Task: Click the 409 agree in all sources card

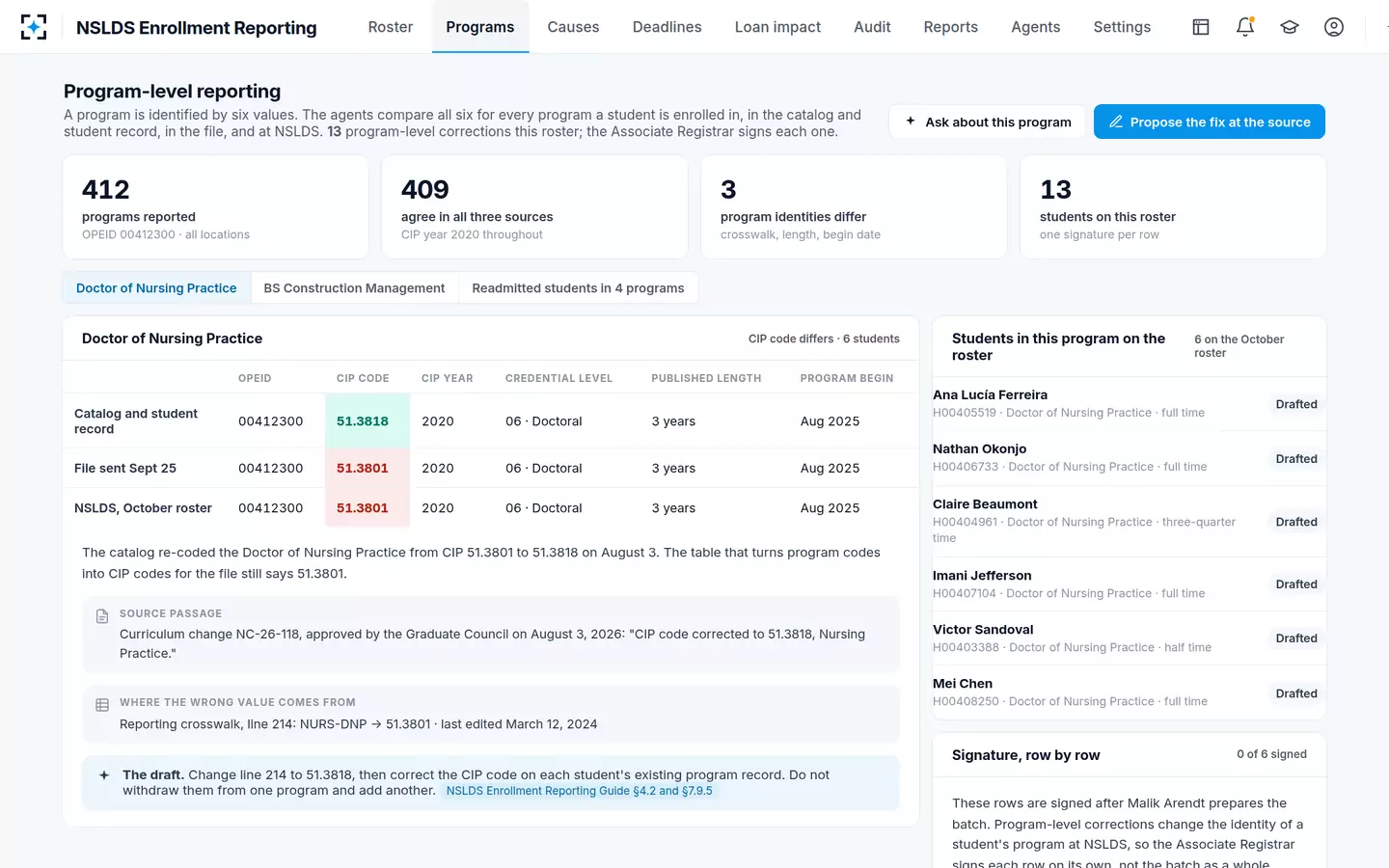Action: (535, 207)
